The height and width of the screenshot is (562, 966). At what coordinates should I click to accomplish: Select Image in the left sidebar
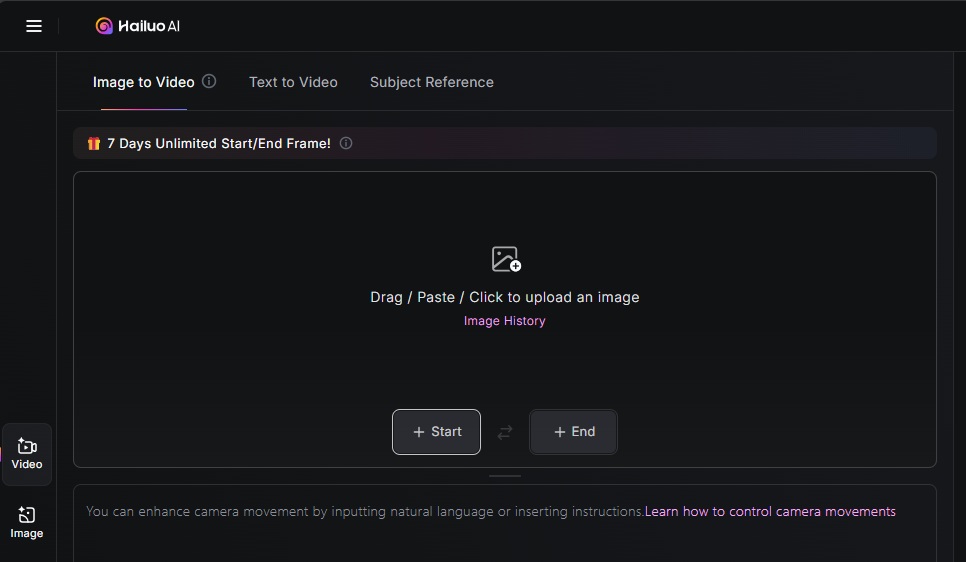point(27,522)
